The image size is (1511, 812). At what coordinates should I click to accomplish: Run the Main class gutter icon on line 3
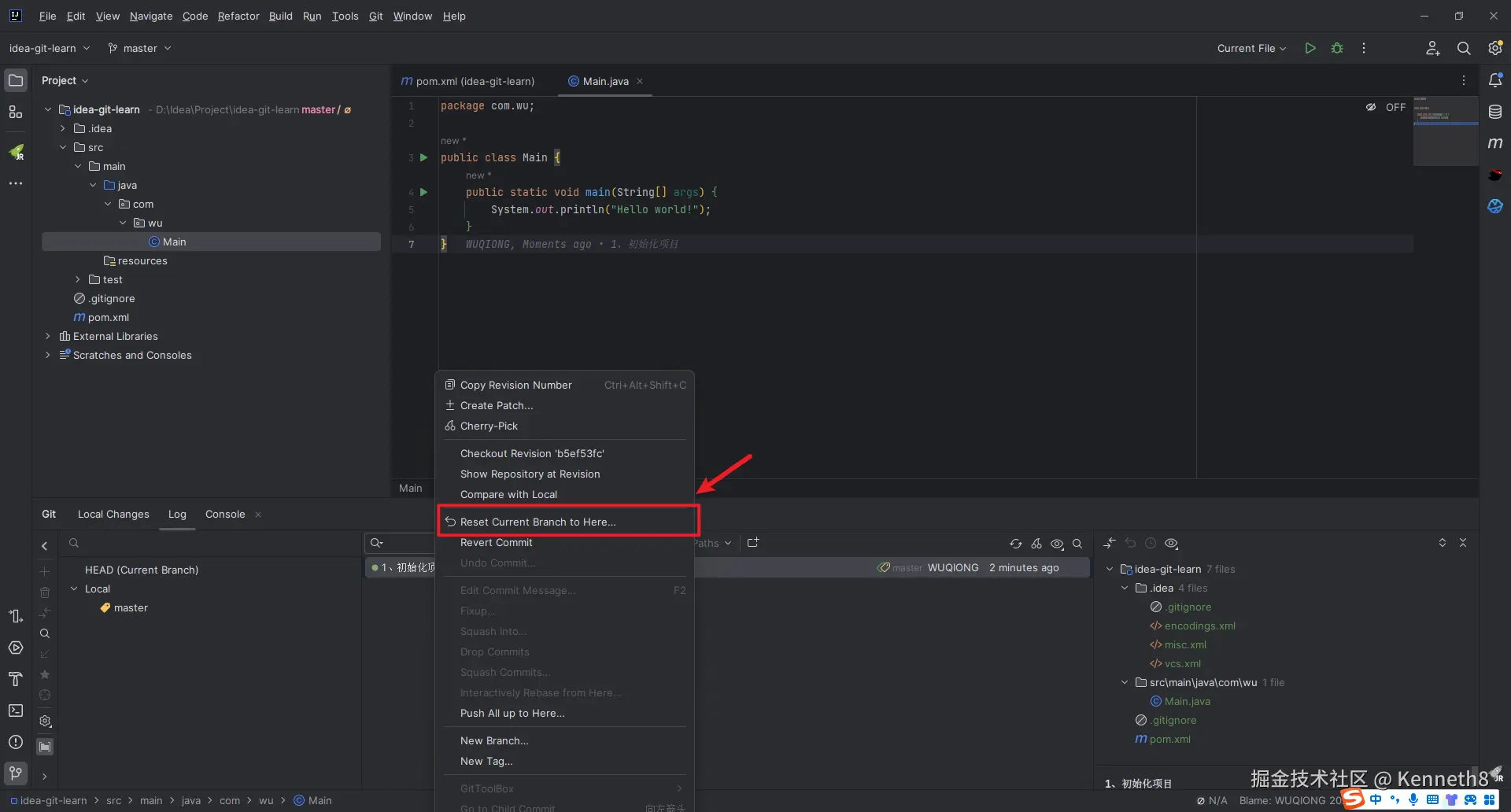click(423, 157)
